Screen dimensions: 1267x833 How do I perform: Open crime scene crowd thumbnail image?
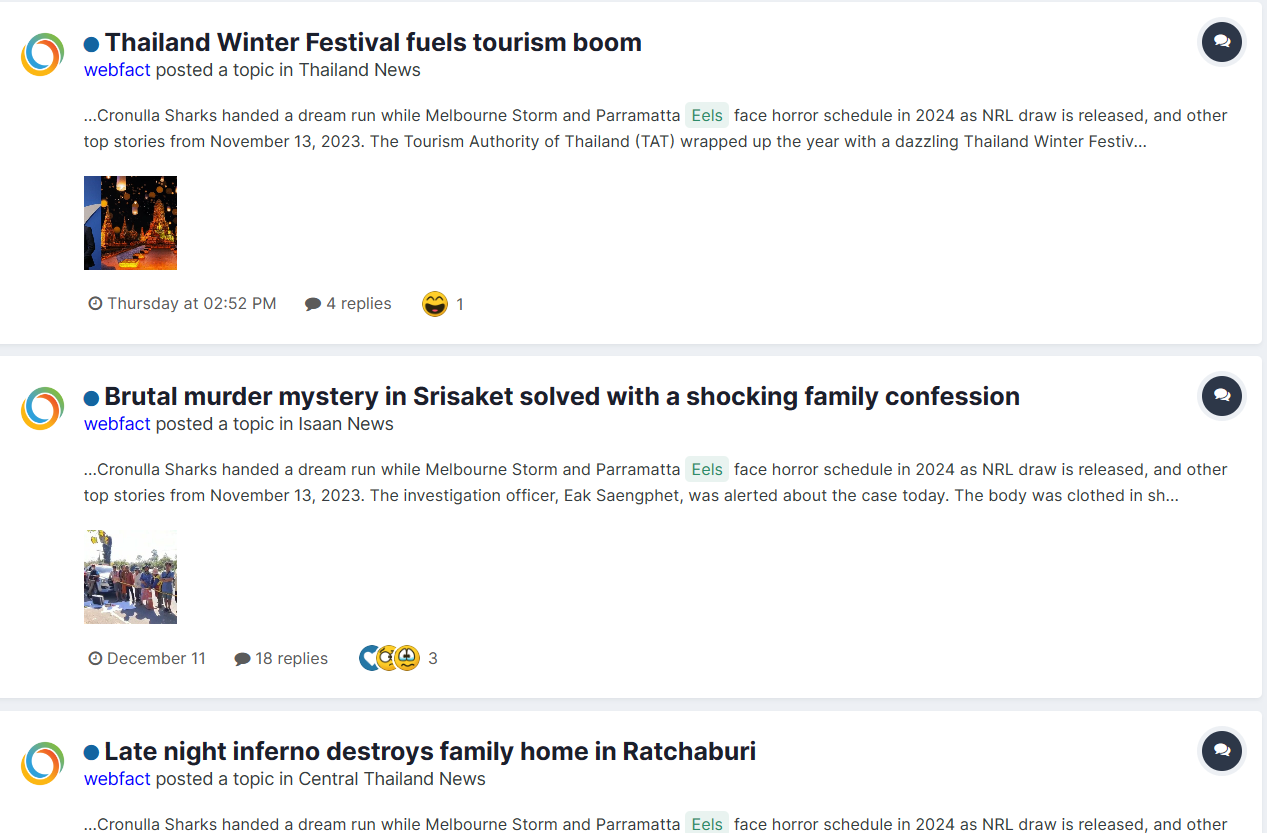coord(130,577)
